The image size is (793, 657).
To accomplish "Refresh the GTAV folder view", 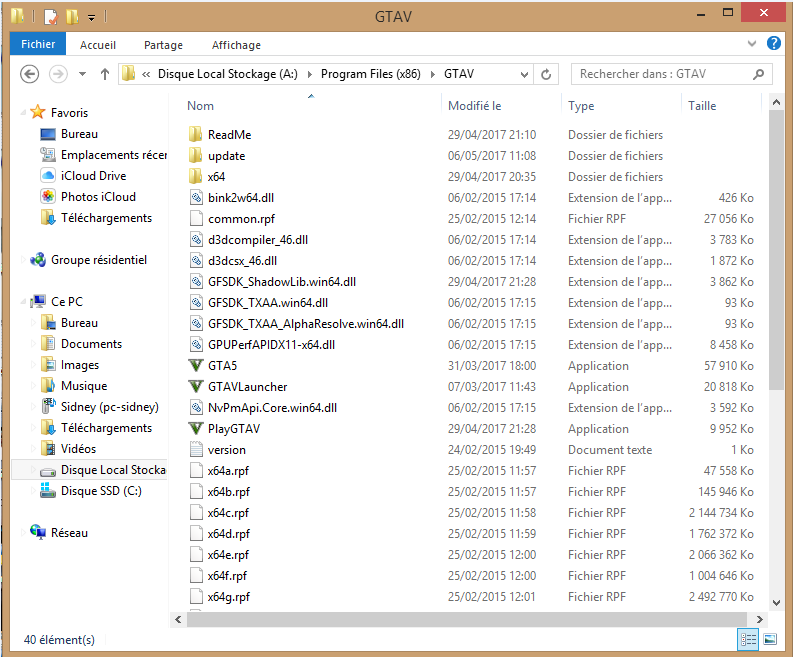I will (x=546, y=74).
